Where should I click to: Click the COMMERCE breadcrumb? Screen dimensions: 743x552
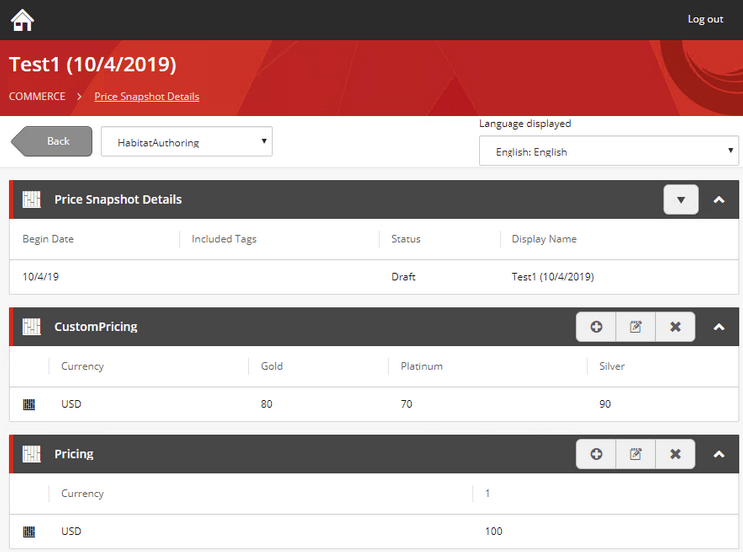pyautogui.click(x=37, y=96)
